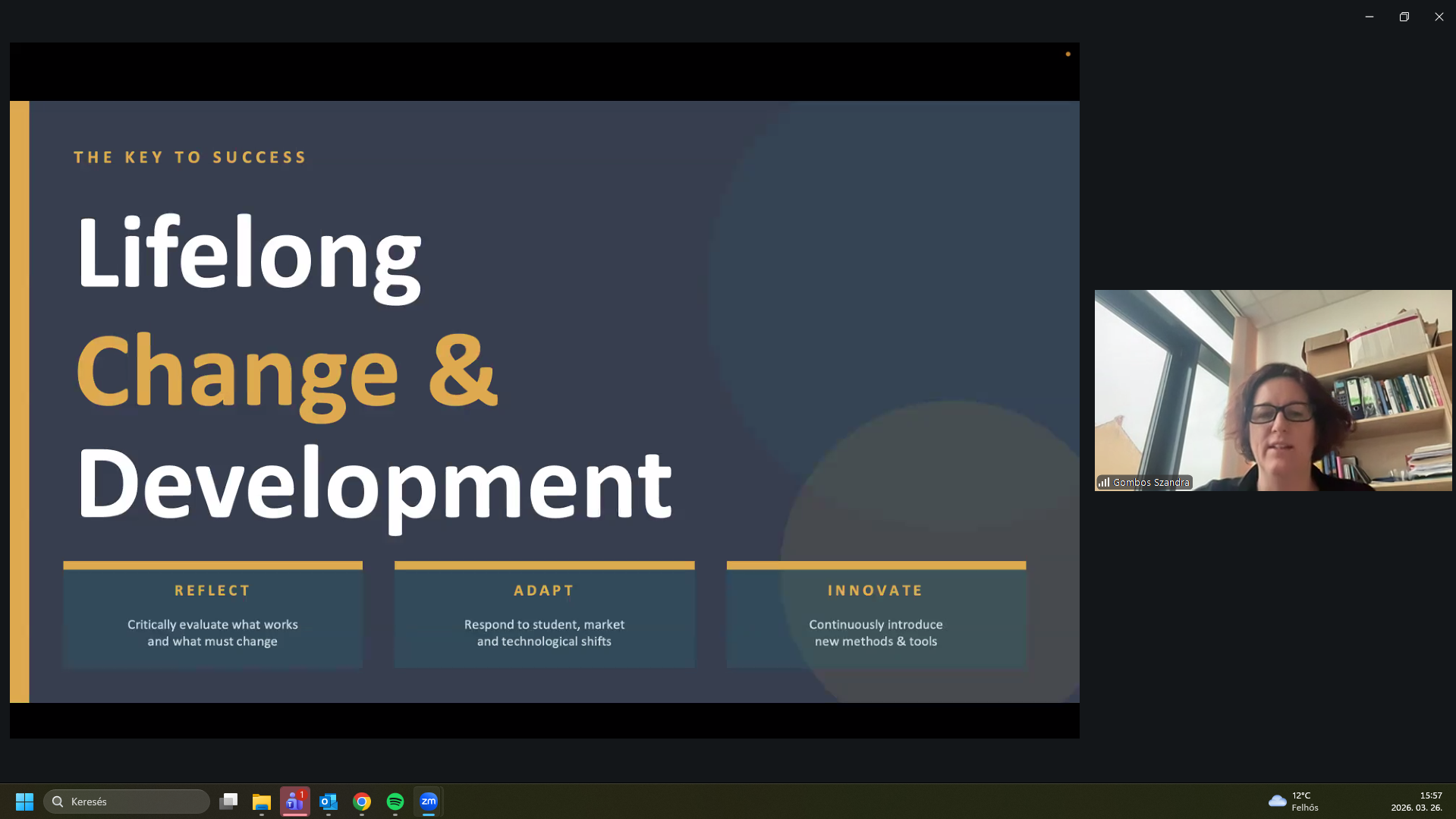1456x819 pixels.
Task: Select Gombos Szandra's video thumbnail
Action: click(x=1272, y=389)
